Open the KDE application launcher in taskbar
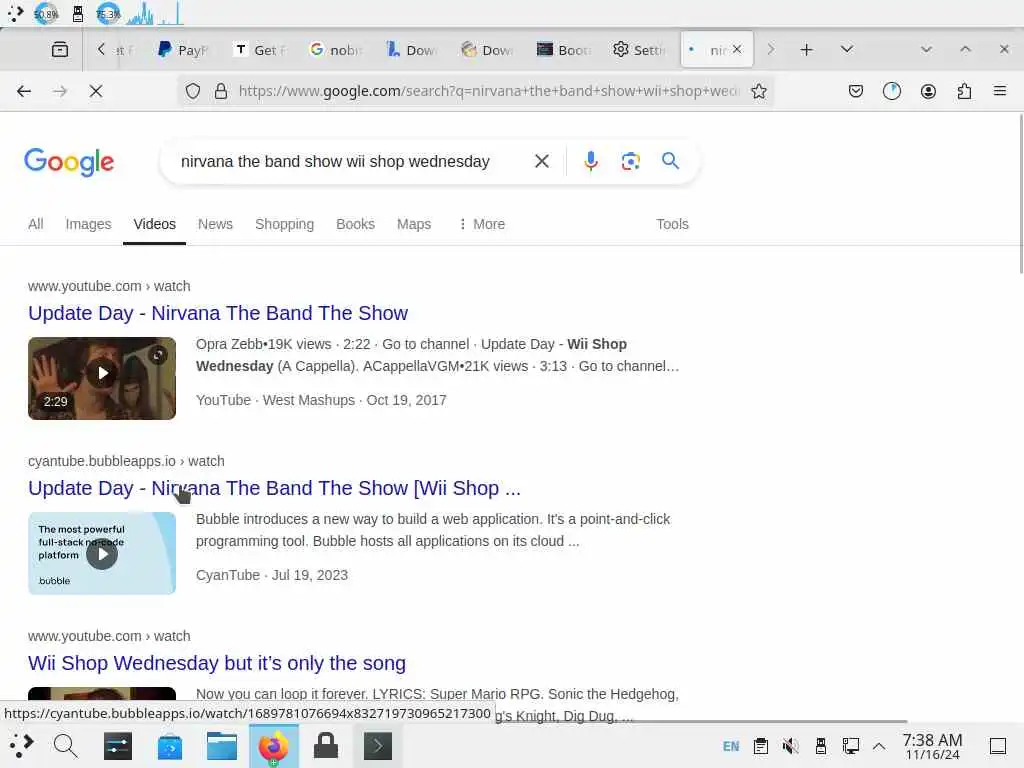Image resolution: width=1024 pixels, height=768 pixels. [20, 746]
